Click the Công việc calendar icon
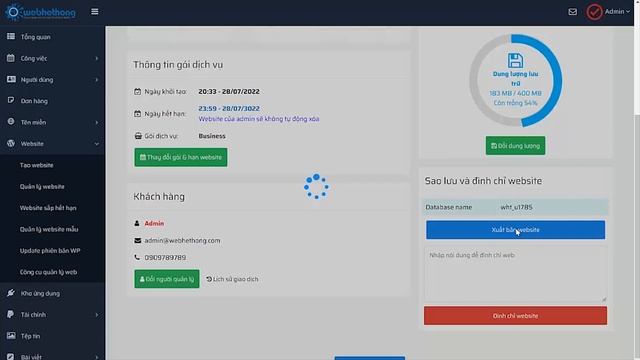 (11, 58)
